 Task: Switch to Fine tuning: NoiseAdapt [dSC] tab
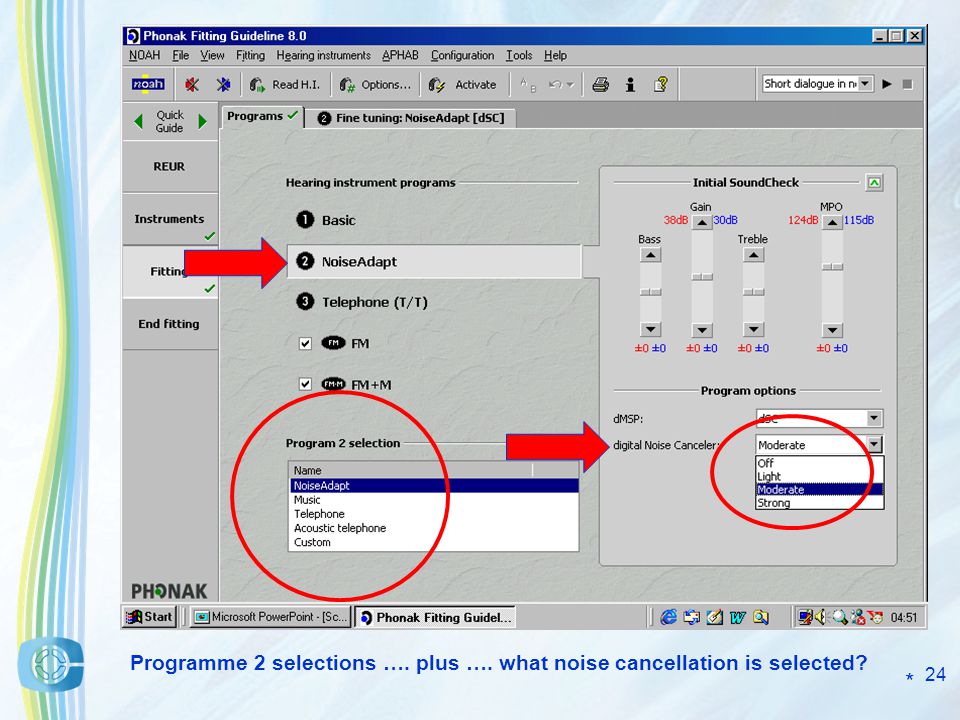click(411, 118)
